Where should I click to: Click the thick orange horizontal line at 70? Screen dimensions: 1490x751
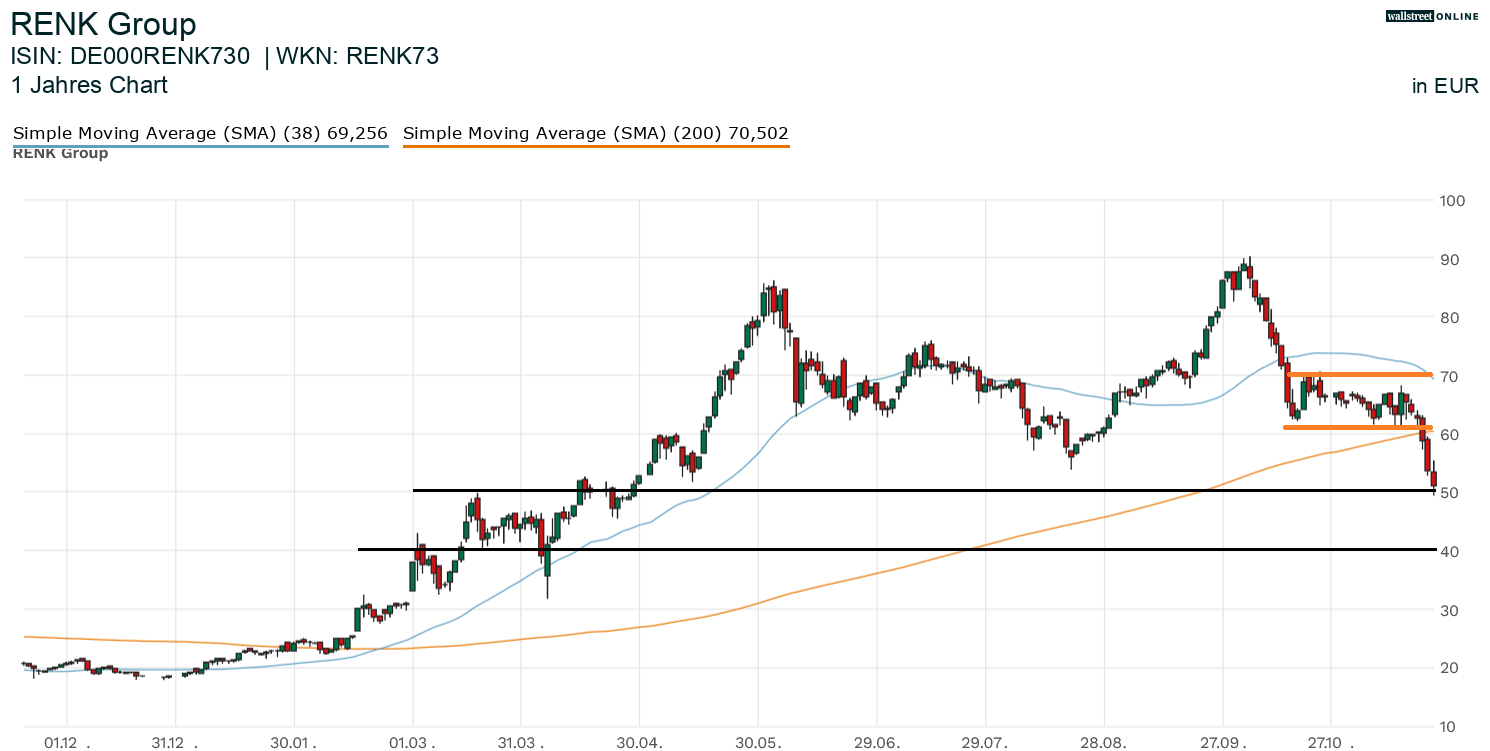pyautogui.click(x=1359, y=375)
